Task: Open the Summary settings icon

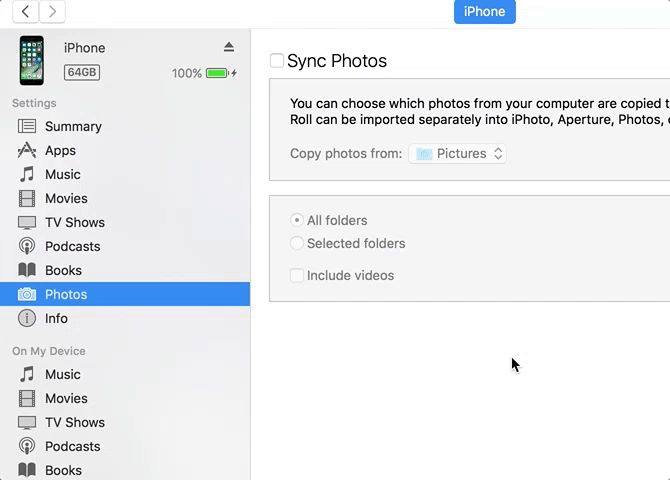Action: (x=27, y=127)
